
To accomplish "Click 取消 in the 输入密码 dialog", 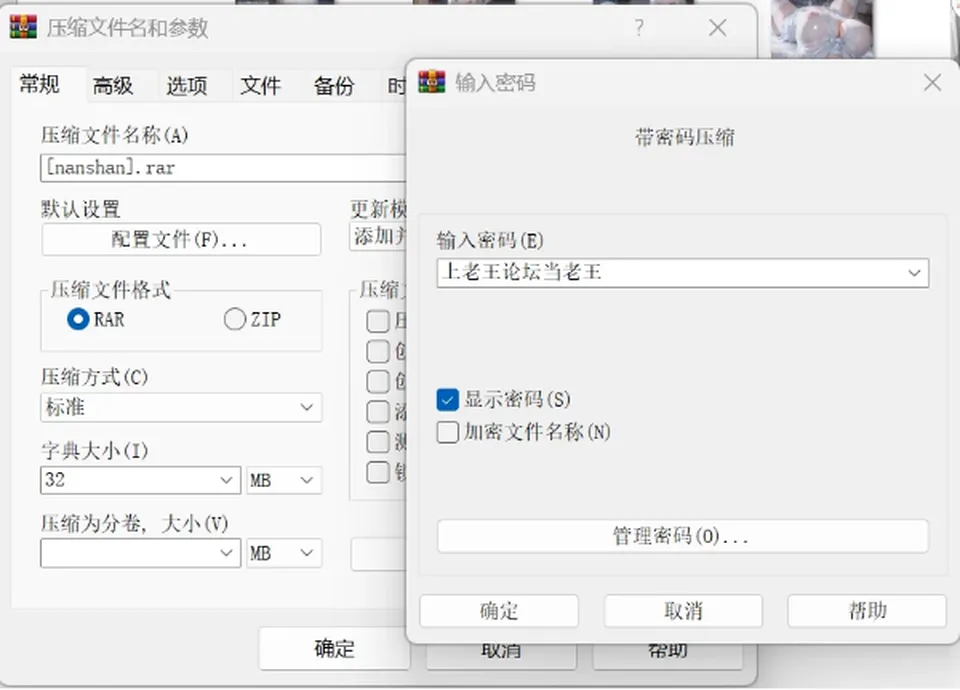I will (683, 610).
